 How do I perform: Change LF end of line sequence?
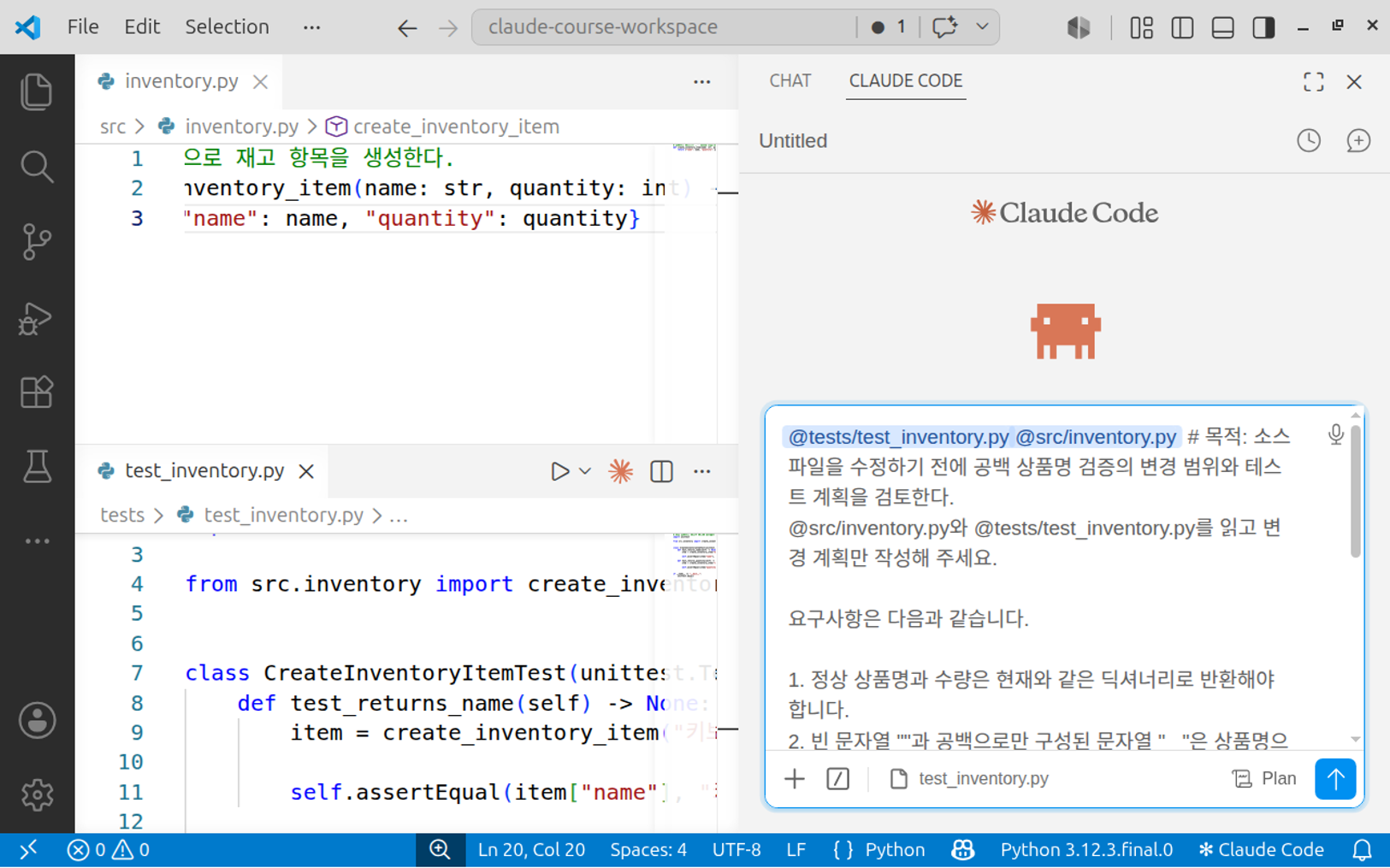(x=796, y=850)
